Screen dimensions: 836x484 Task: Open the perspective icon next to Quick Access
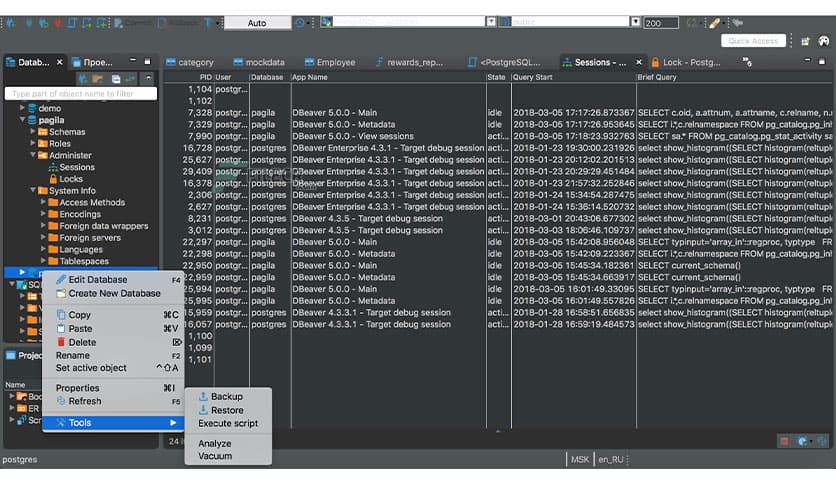pos(805,41)
